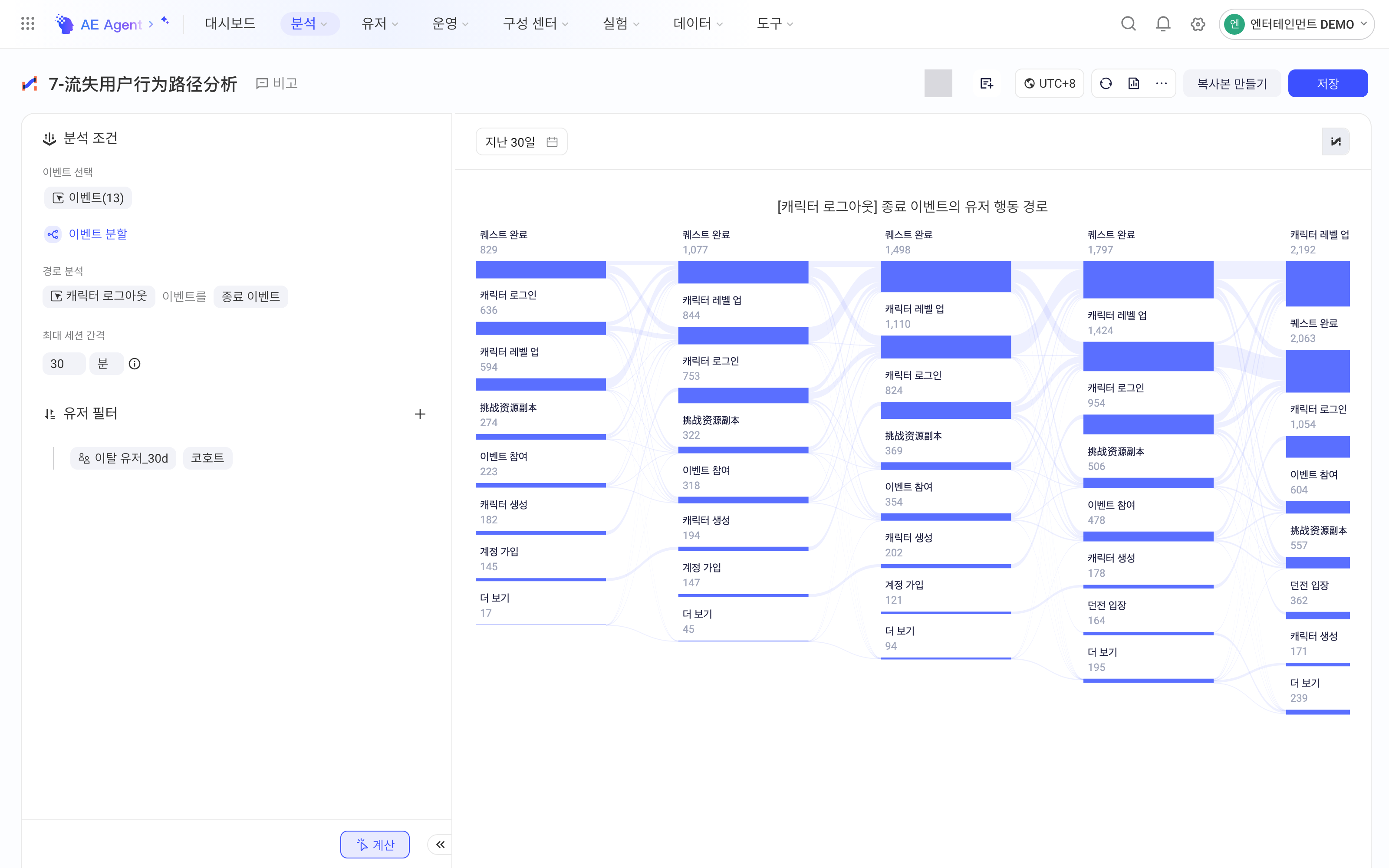The height and width of the screenshot is (868, 1389).
Task: Click the 이벤트 분할 link
Action: click(x=98, y=234)
